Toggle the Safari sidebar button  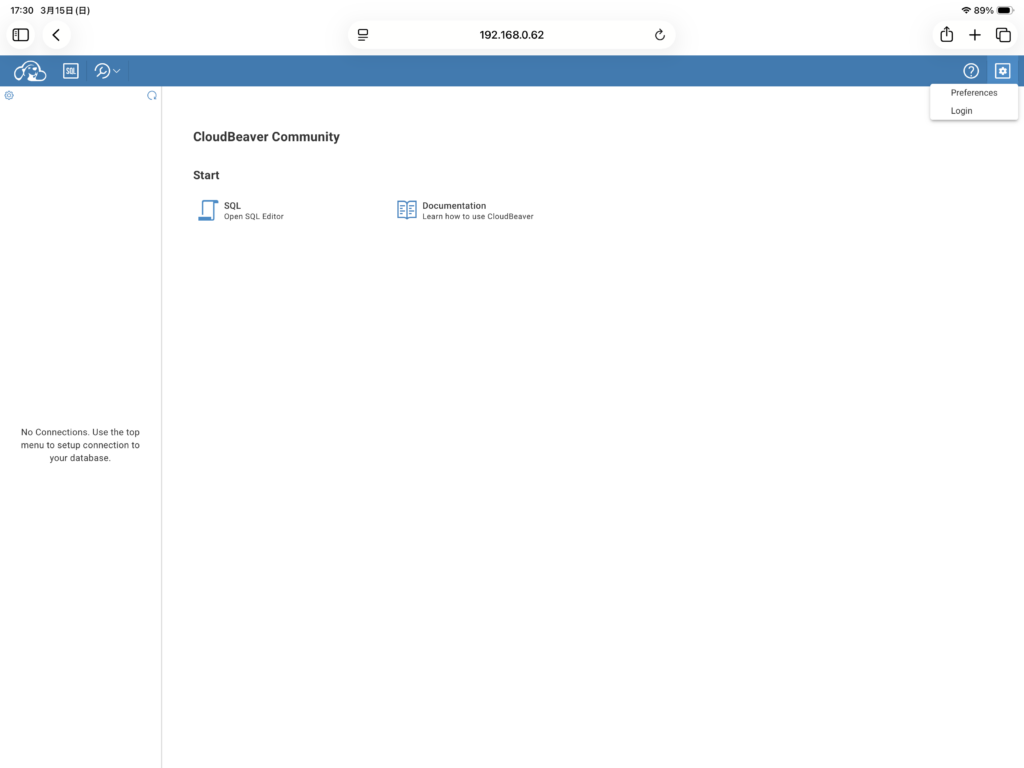coord(21,35)
